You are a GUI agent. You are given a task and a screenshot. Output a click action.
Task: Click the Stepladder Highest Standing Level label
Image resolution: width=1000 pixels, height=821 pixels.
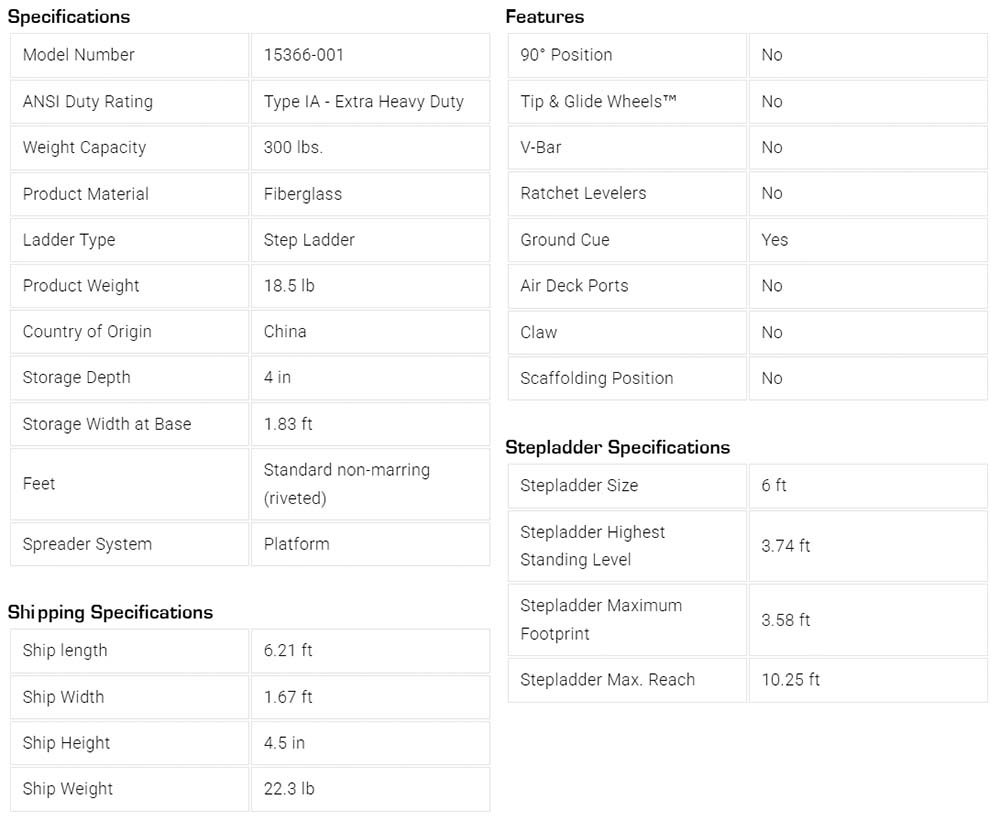click(592, 545)
